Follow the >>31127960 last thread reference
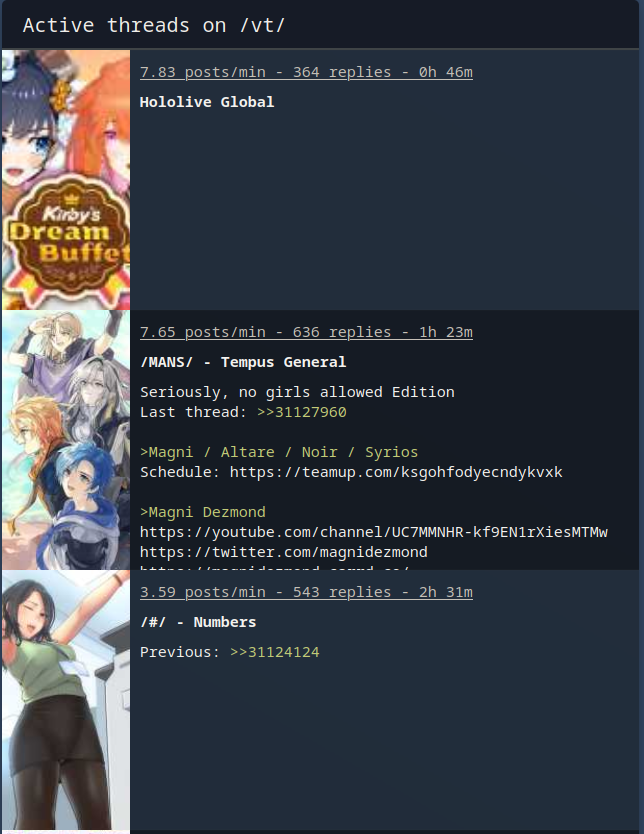 click(x=302, y=412)
